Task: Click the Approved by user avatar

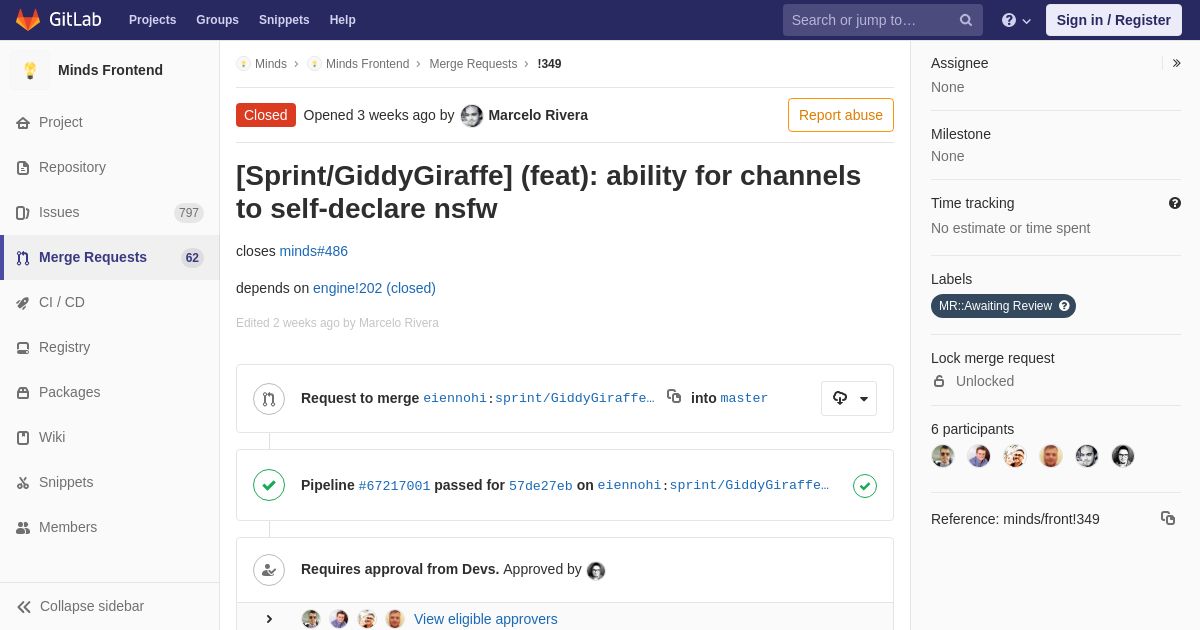Action: (596, 571)
